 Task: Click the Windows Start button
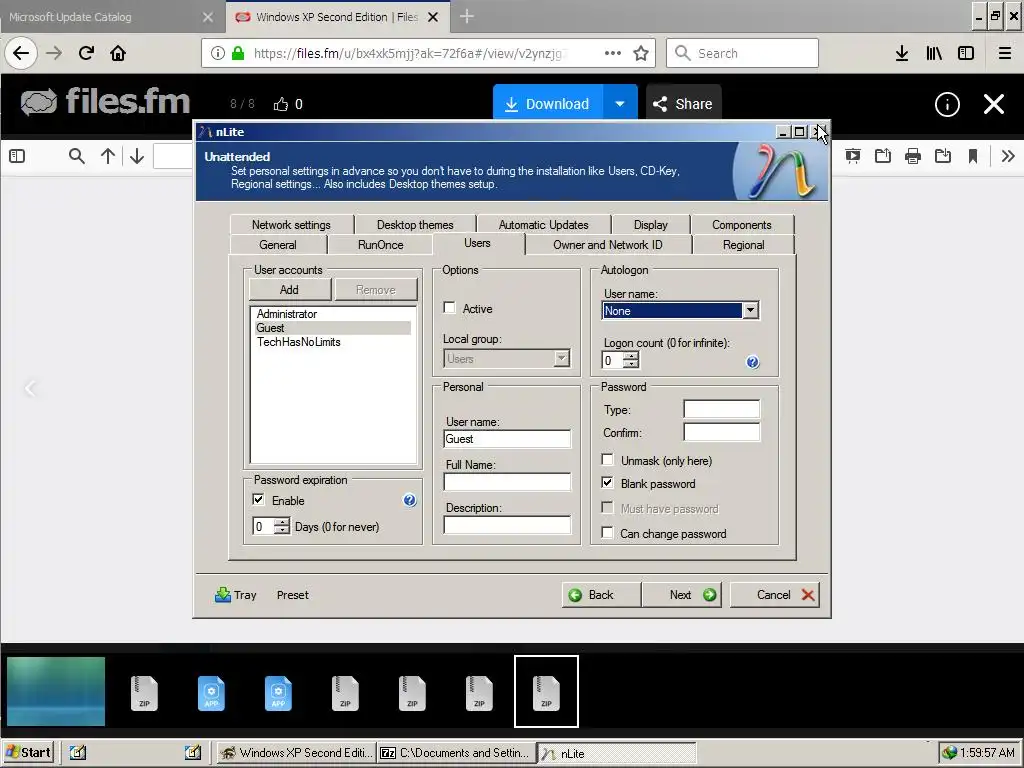pos(28,752)
